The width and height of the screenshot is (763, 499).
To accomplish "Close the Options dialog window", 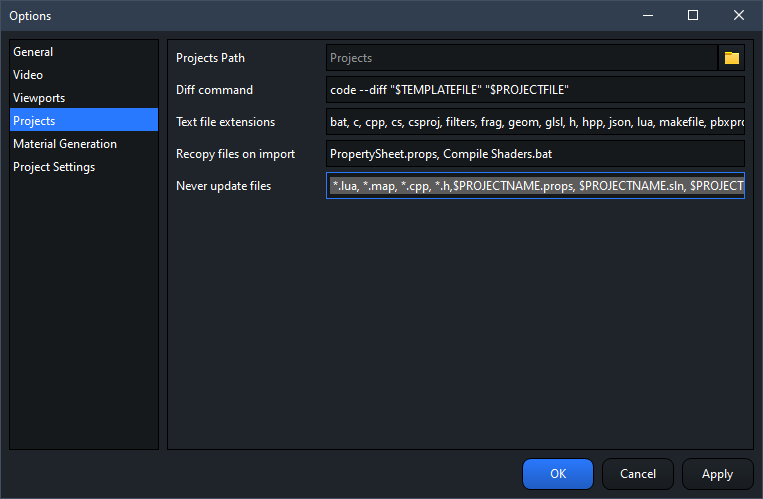I will [739, 15].
